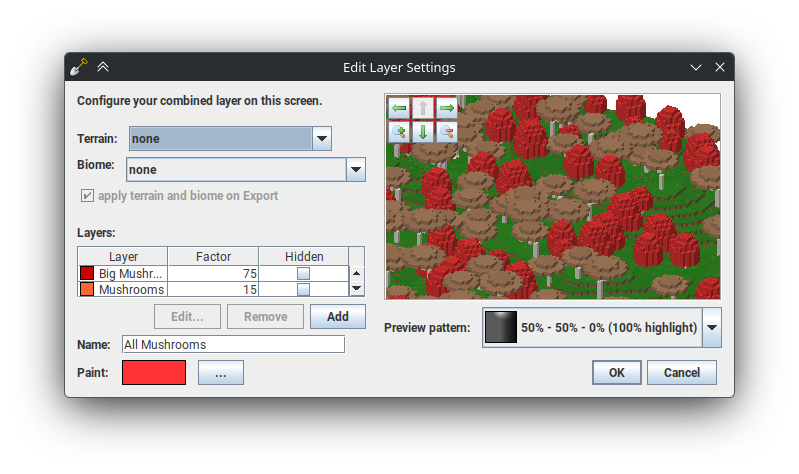This screenshot has width=799, height=474.
Task: Open the Terrain dropdown
Action: [322, 139]
